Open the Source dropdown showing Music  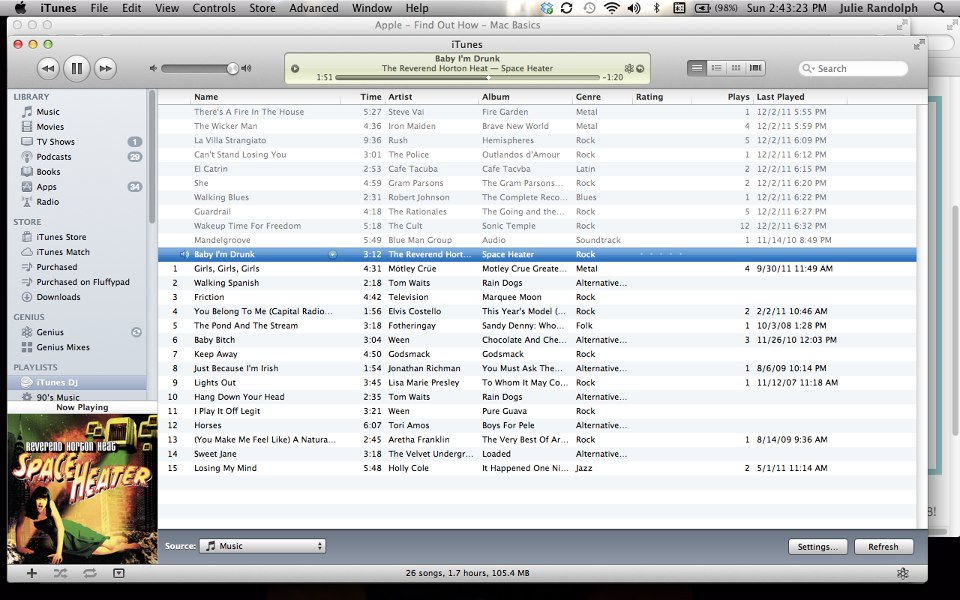[x=263, y=546]
